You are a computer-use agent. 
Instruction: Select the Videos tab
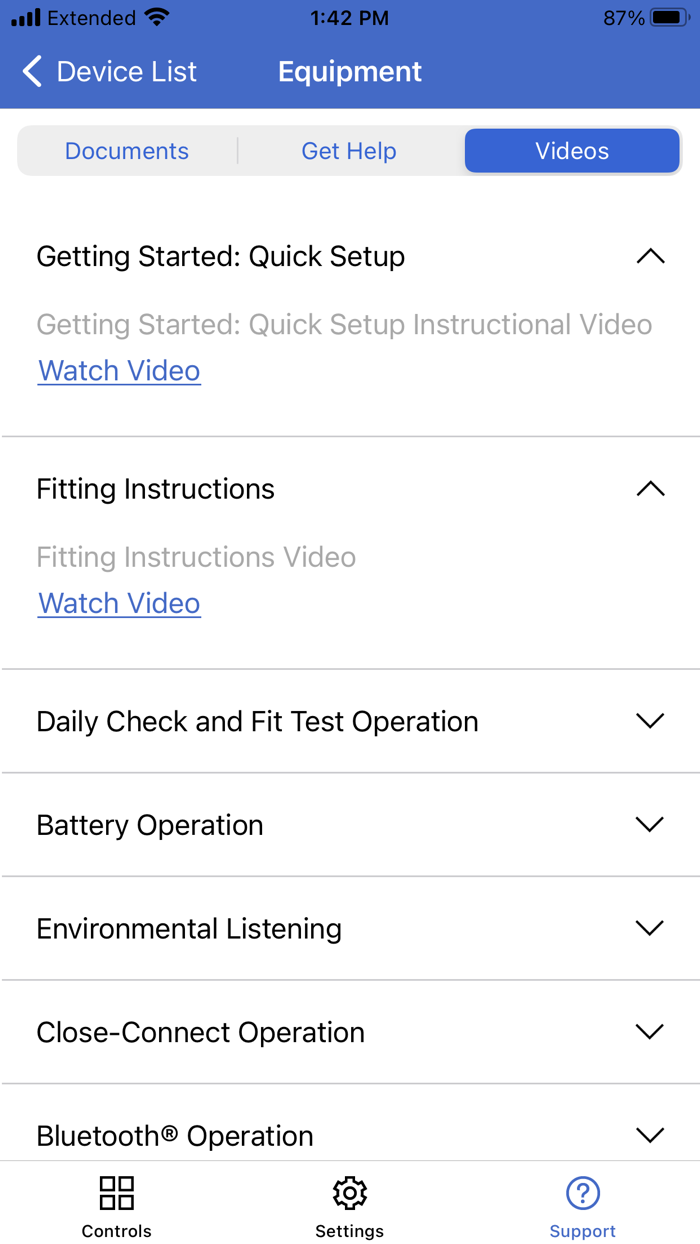click(x=572, y=151)
